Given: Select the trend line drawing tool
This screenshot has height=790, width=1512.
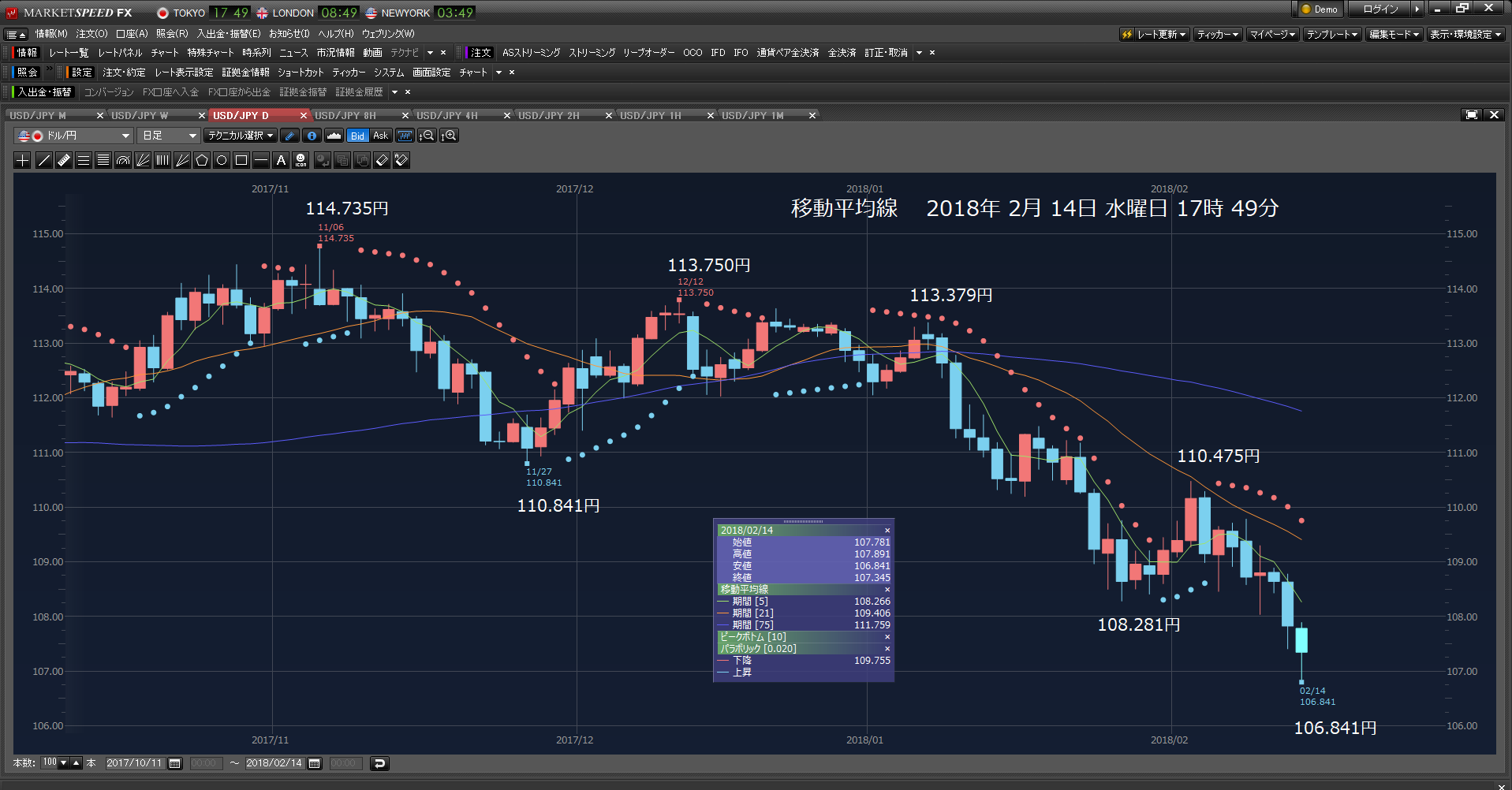Looking at the screenshot, I should click(44, 160).
